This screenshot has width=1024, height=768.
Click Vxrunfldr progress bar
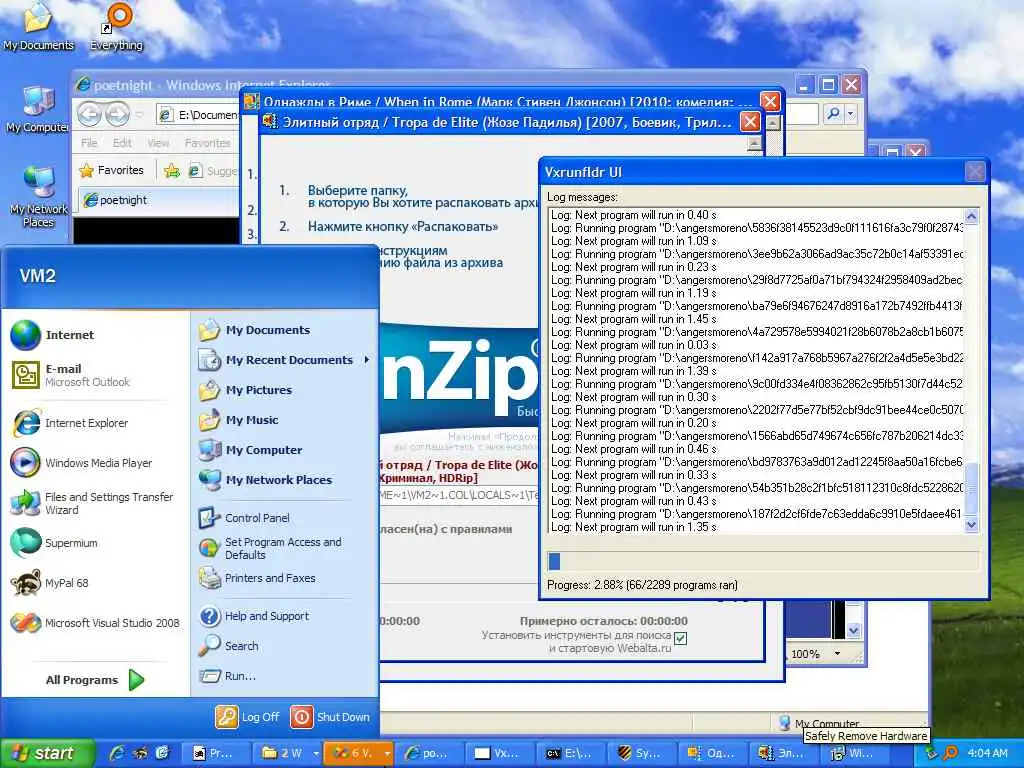pos(762,561)
